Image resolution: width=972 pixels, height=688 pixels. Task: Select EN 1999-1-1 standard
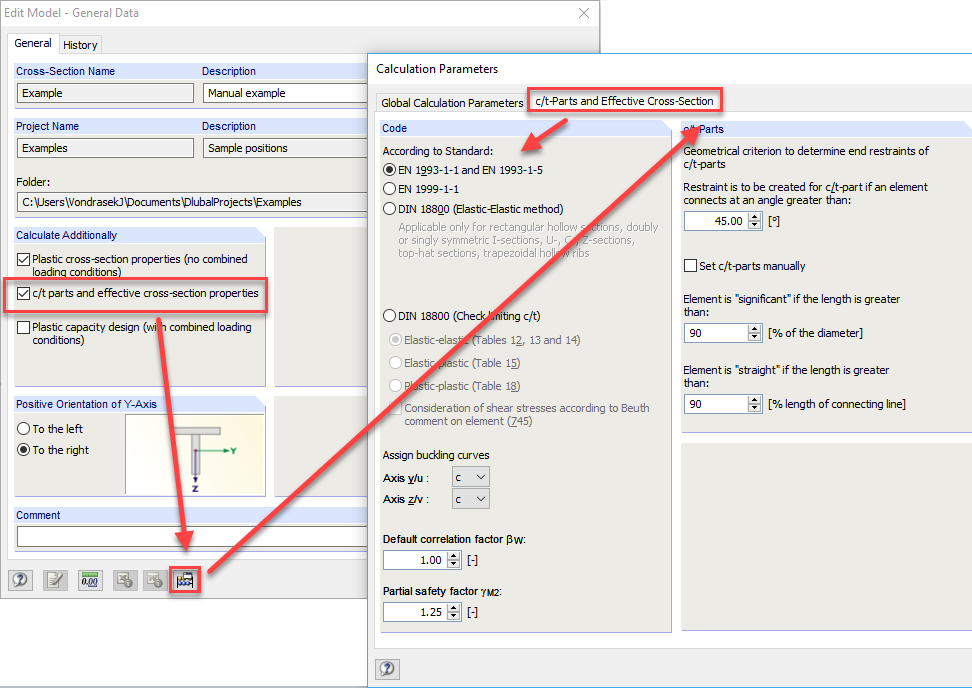pyautogui.click(x=388, y=189)
